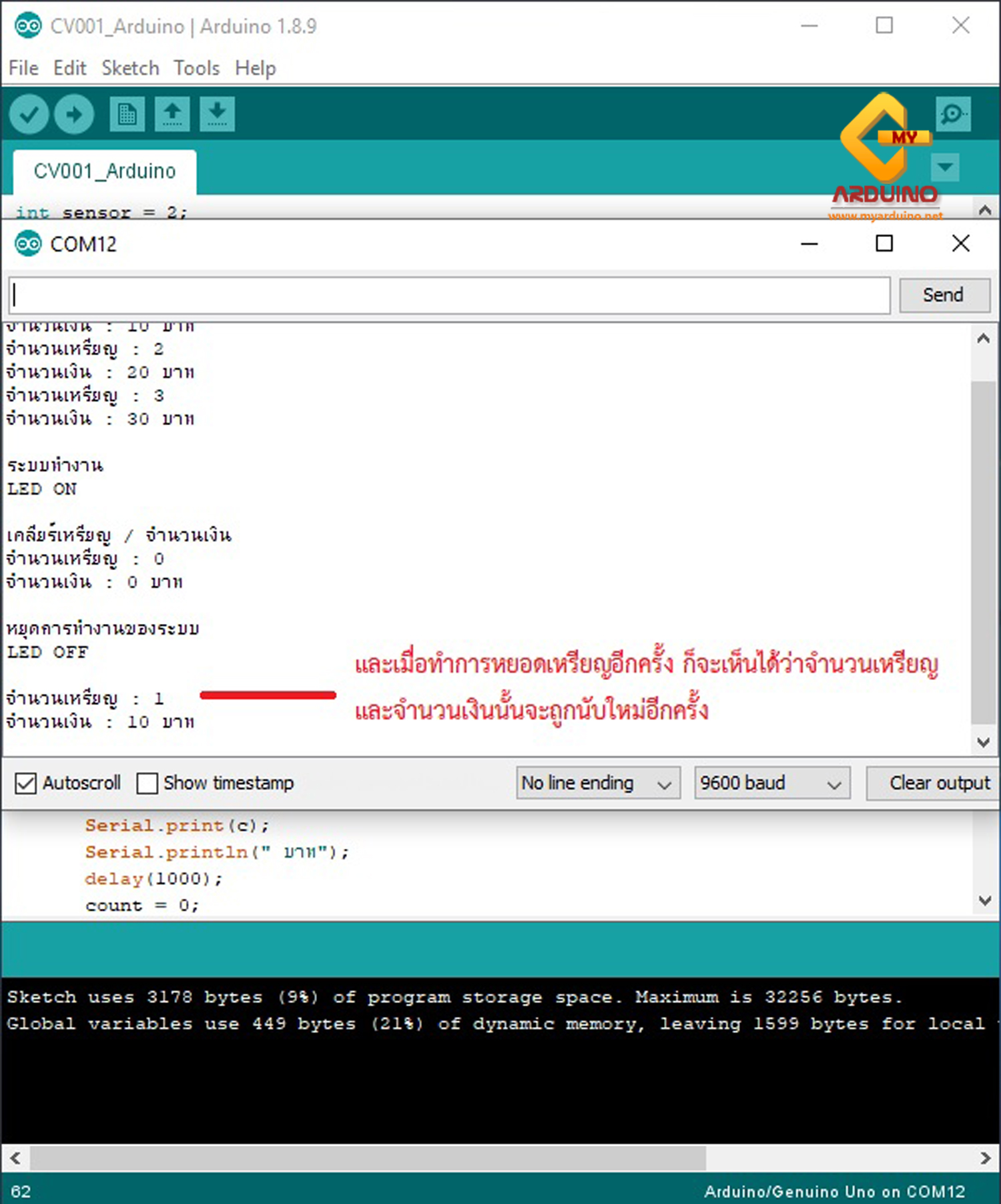Image resolution: width=1001 pixels, height=1204 pixels.
Task: Open a sketch with the Open icon
Action: (x=172, y=115)
